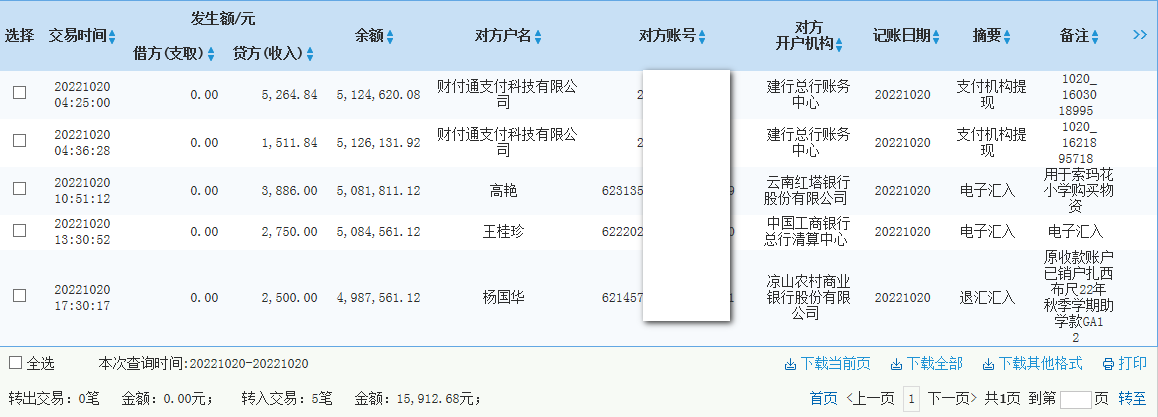1158x417 pixels.
Task: Click amount 5,264.84 in credit column
Action: point(290,94)
